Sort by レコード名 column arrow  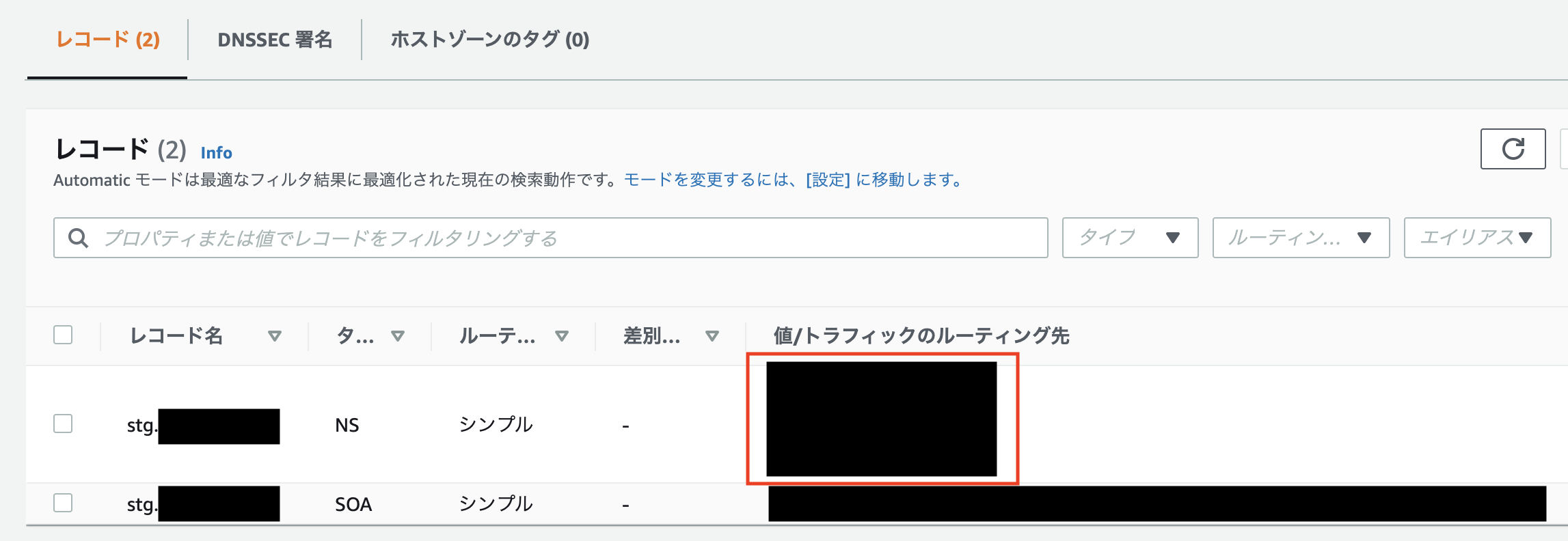[275, 336]
